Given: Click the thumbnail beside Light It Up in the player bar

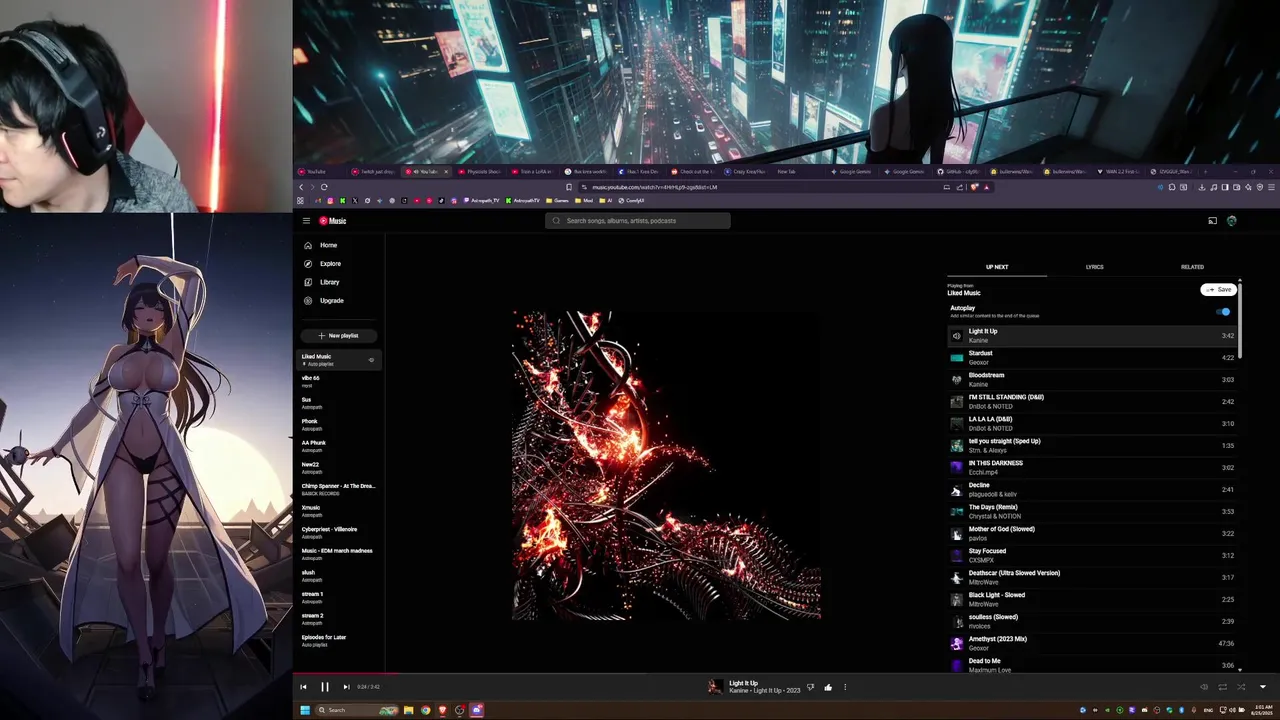Looking at the screenshot, I should 715,687.
